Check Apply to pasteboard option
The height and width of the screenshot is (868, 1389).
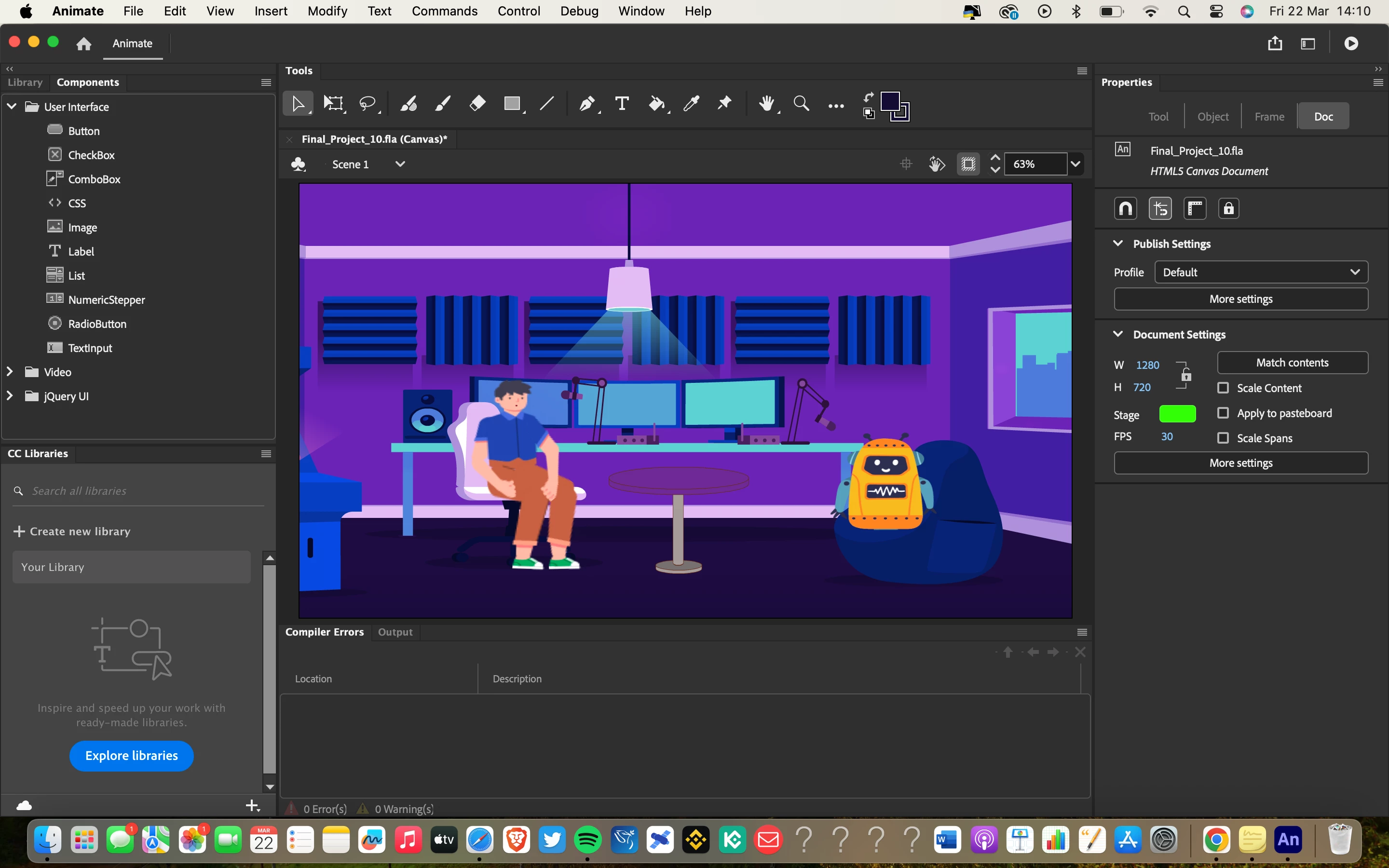(x=1223, y=413)
